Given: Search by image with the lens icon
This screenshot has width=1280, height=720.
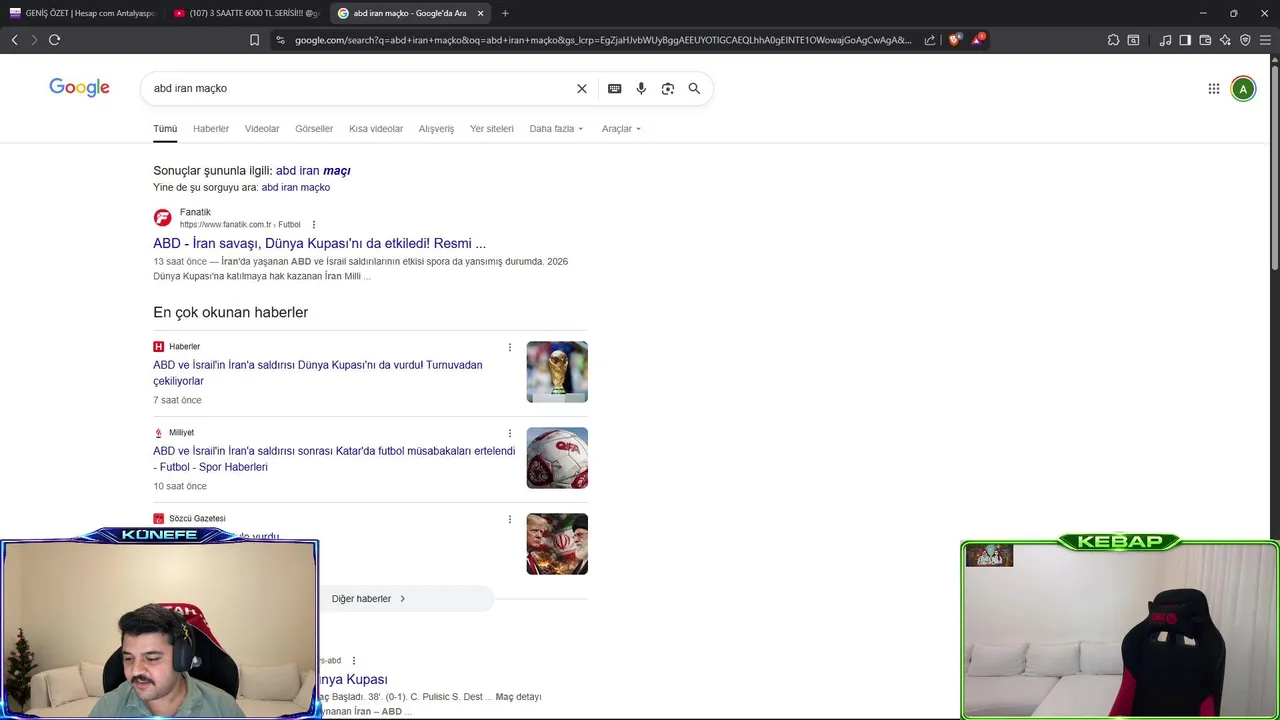Looking at the screenshot, I should click(668, 88).
